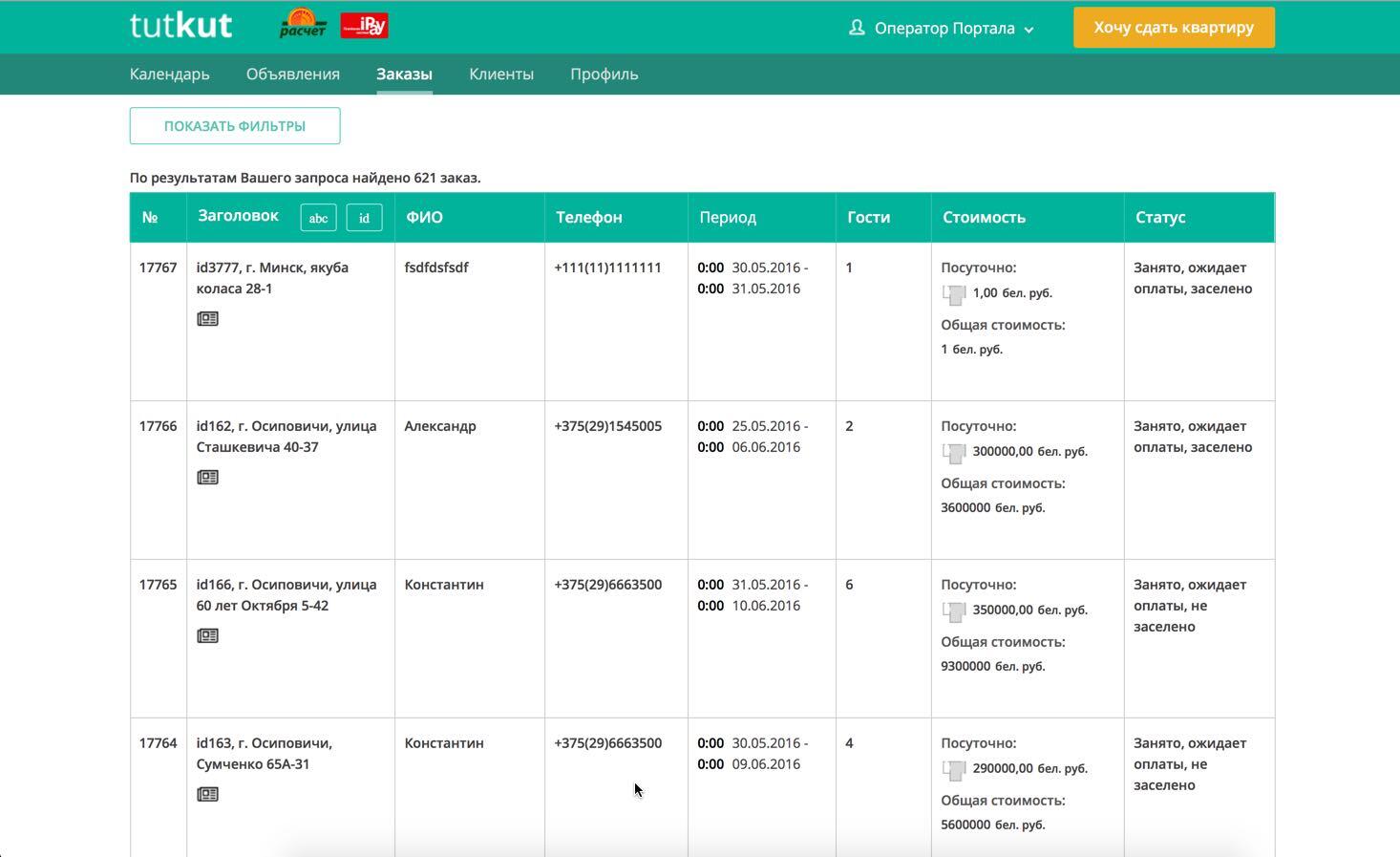The image size is (1400, 857).
Task: Toggle id sorting in Заголовок column header
Action: (x=364, y=218)
